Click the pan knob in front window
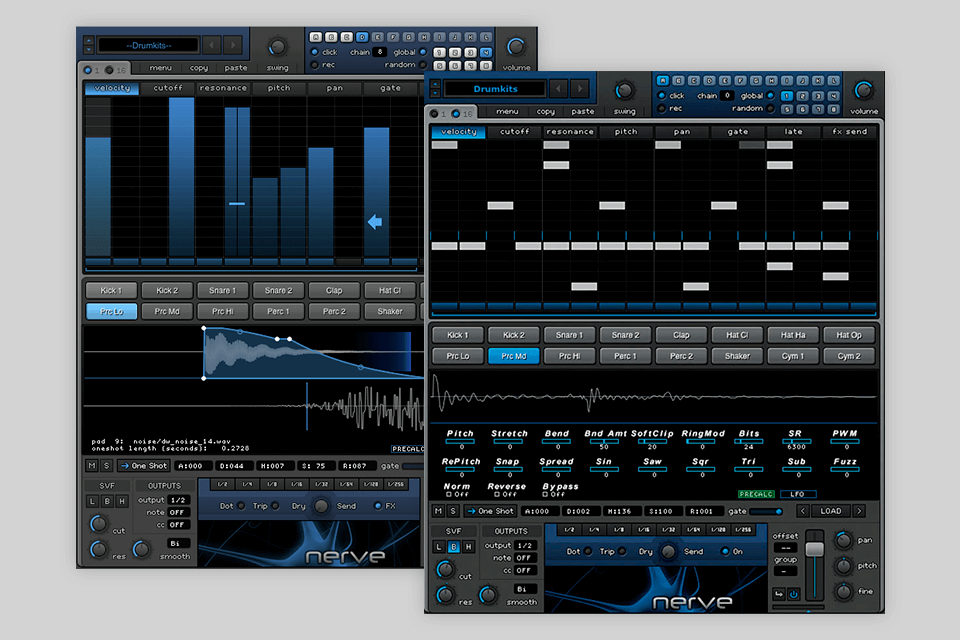 tap(844, 540)
